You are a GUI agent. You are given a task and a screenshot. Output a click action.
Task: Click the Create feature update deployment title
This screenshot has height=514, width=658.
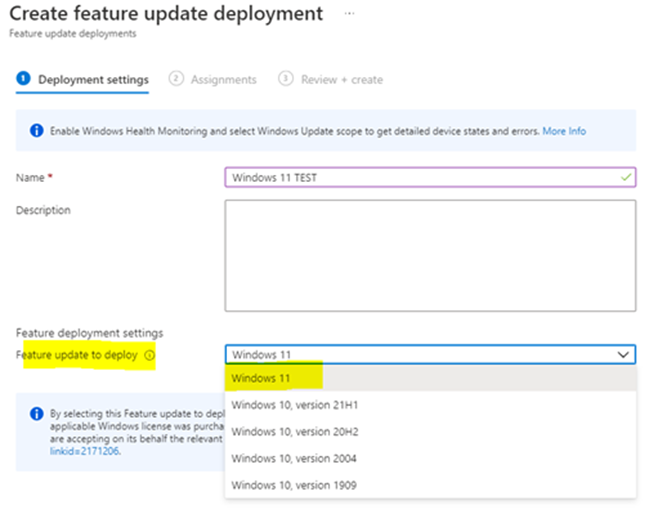pyautogui.click(x=166, y=13)
